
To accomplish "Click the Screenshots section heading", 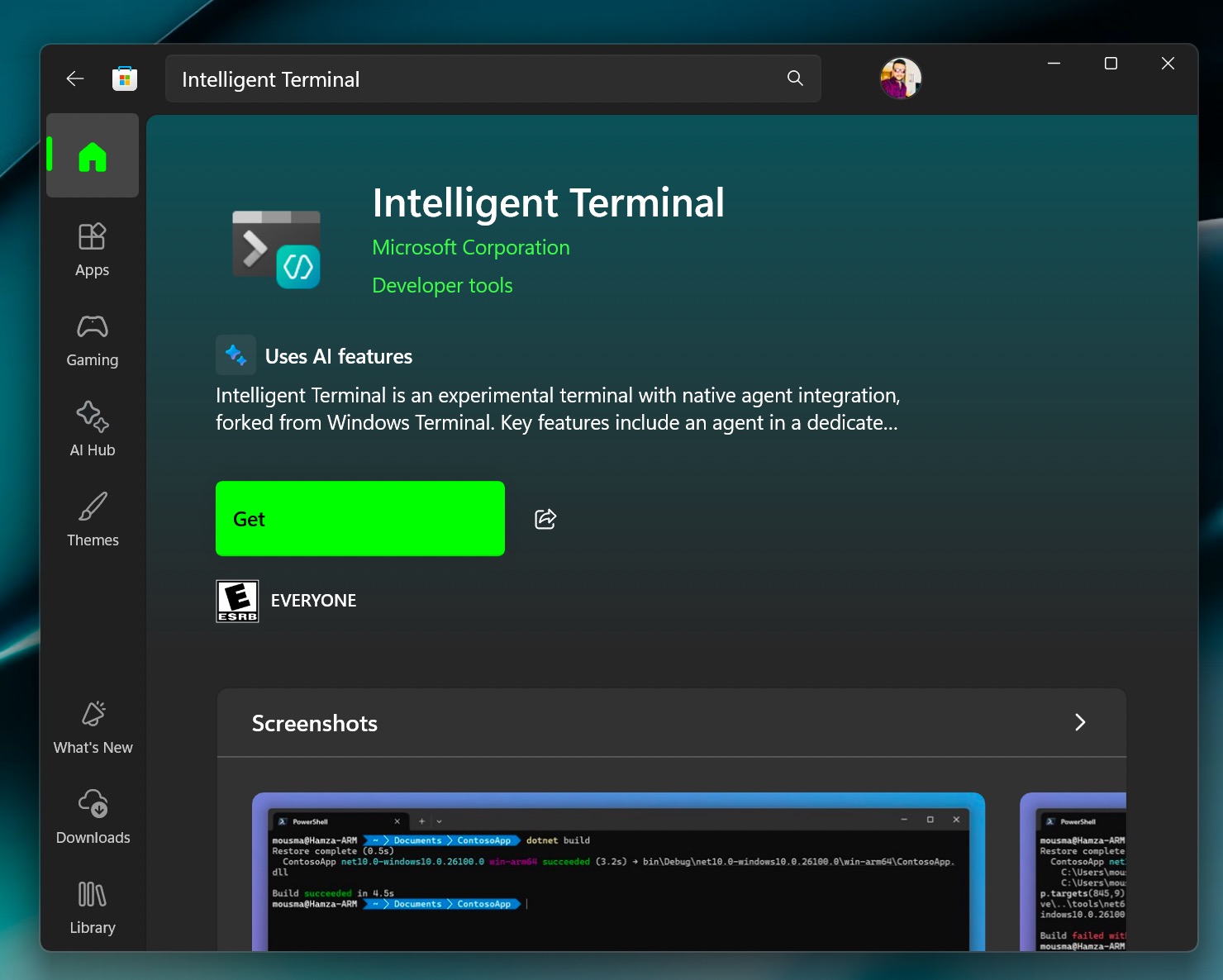I will [315, 724].
